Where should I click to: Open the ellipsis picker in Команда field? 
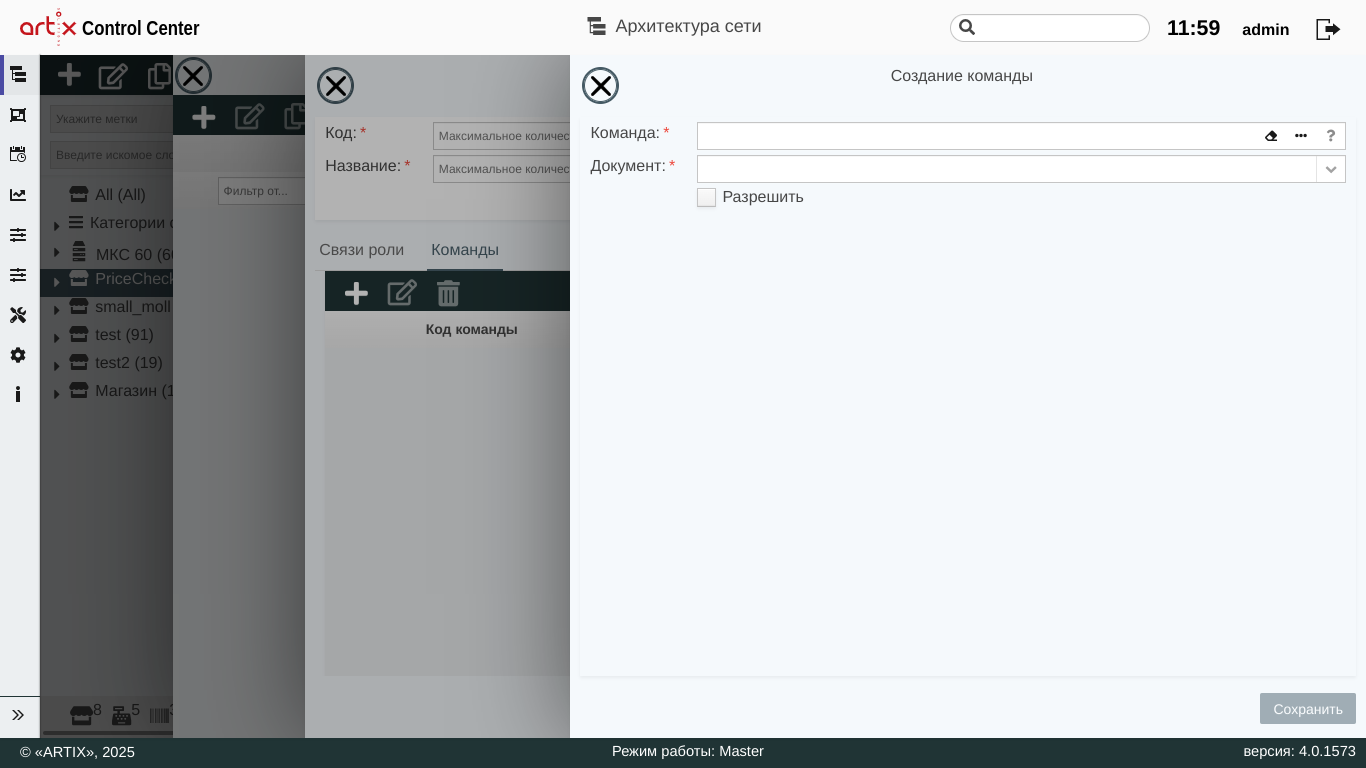1301,136
